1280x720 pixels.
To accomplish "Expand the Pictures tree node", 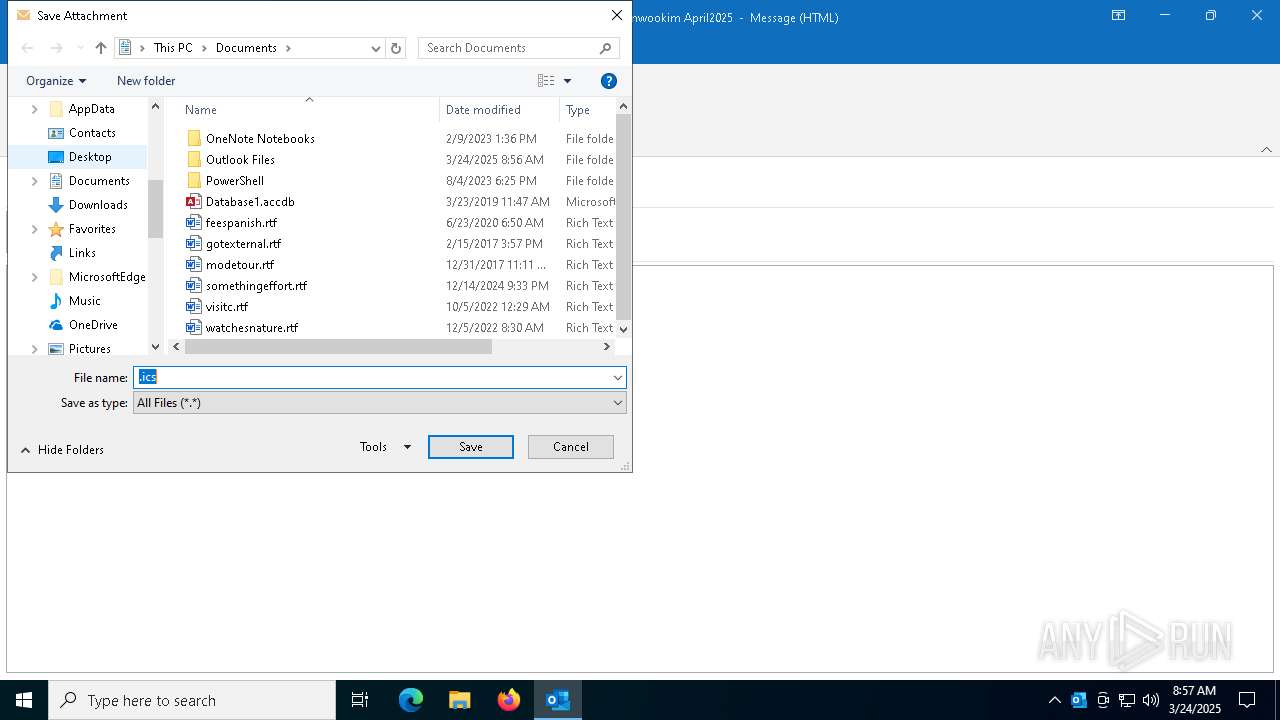I will [35, 349].
